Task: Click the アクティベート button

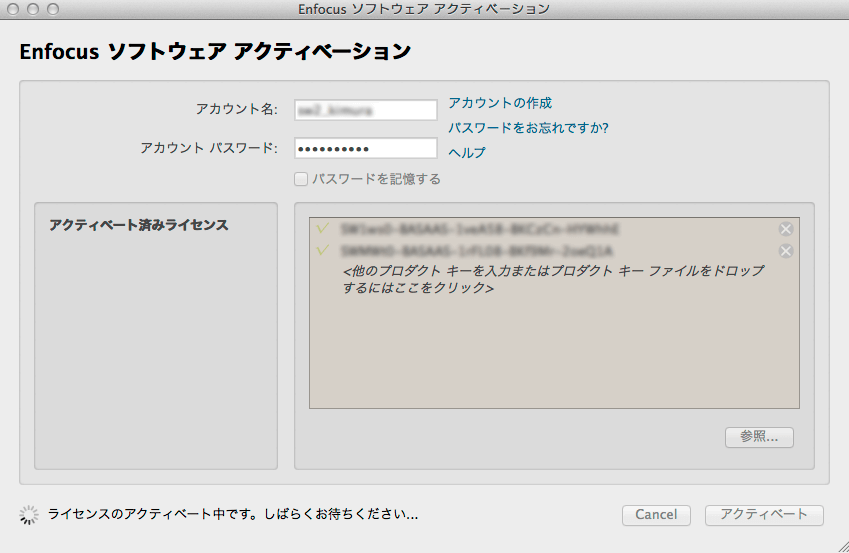Action: click(764, 515)
